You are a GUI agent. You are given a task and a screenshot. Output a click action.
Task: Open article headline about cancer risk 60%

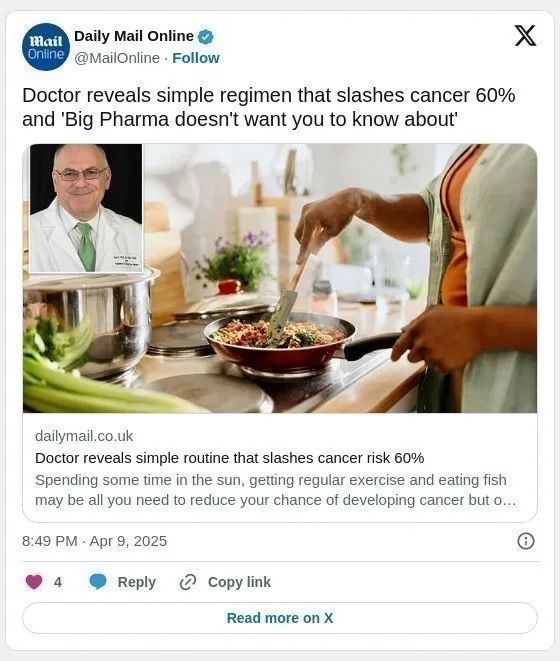coord(229,458)
